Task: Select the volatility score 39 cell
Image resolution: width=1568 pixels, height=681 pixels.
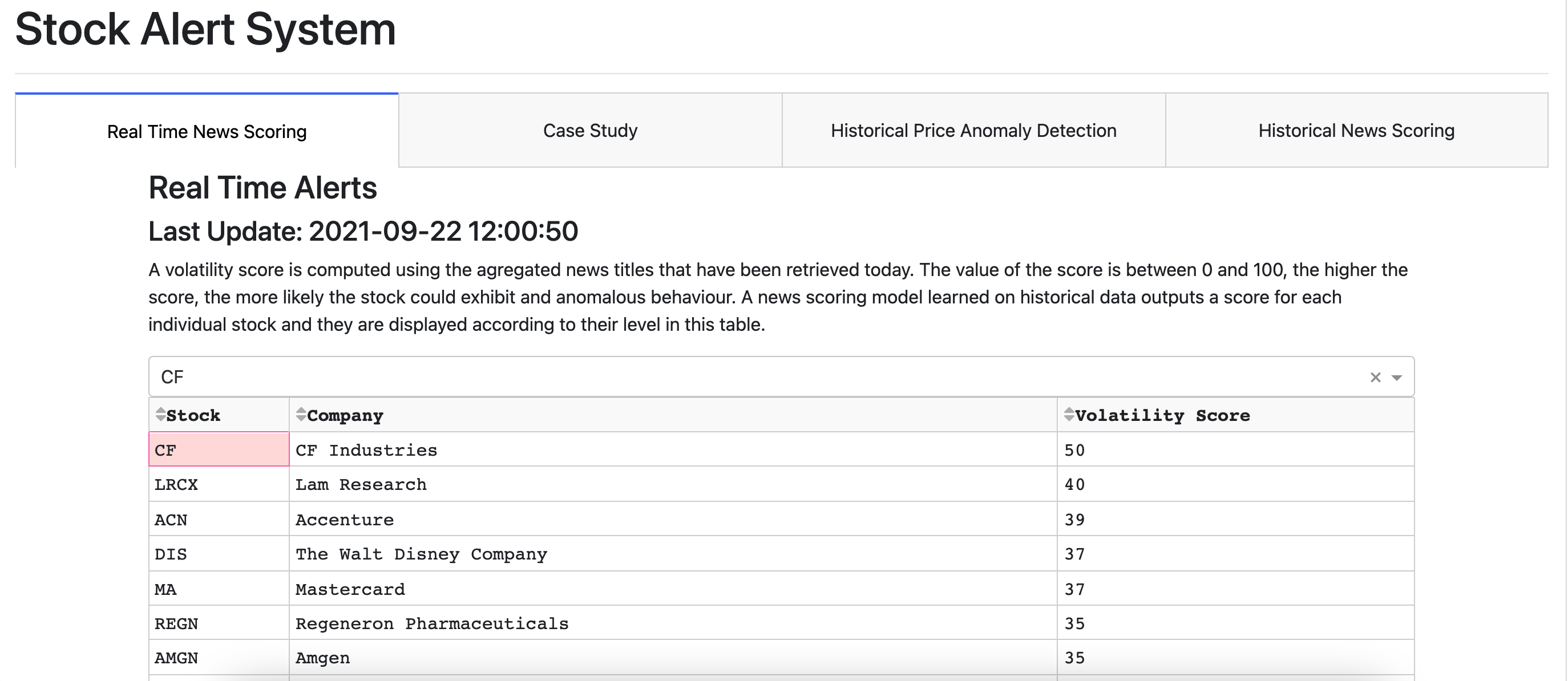Action: point(1236,518)
